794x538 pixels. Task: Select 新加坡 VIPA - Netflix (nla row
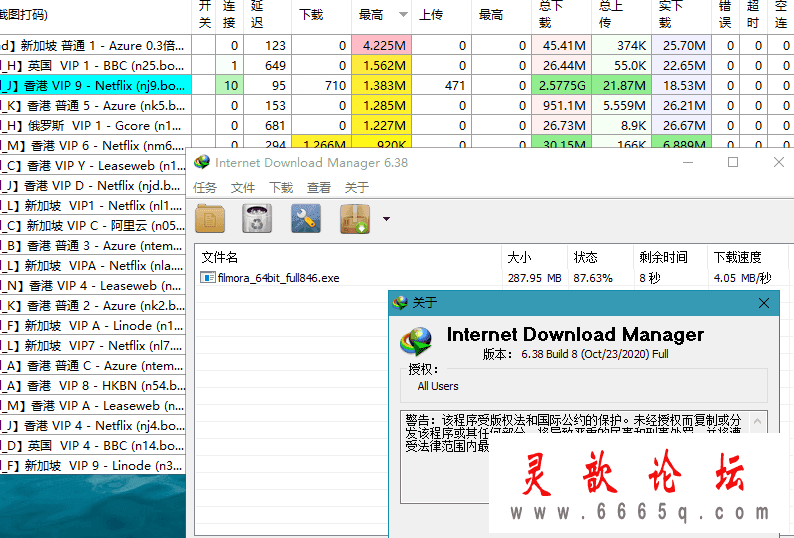pos(93,265)
